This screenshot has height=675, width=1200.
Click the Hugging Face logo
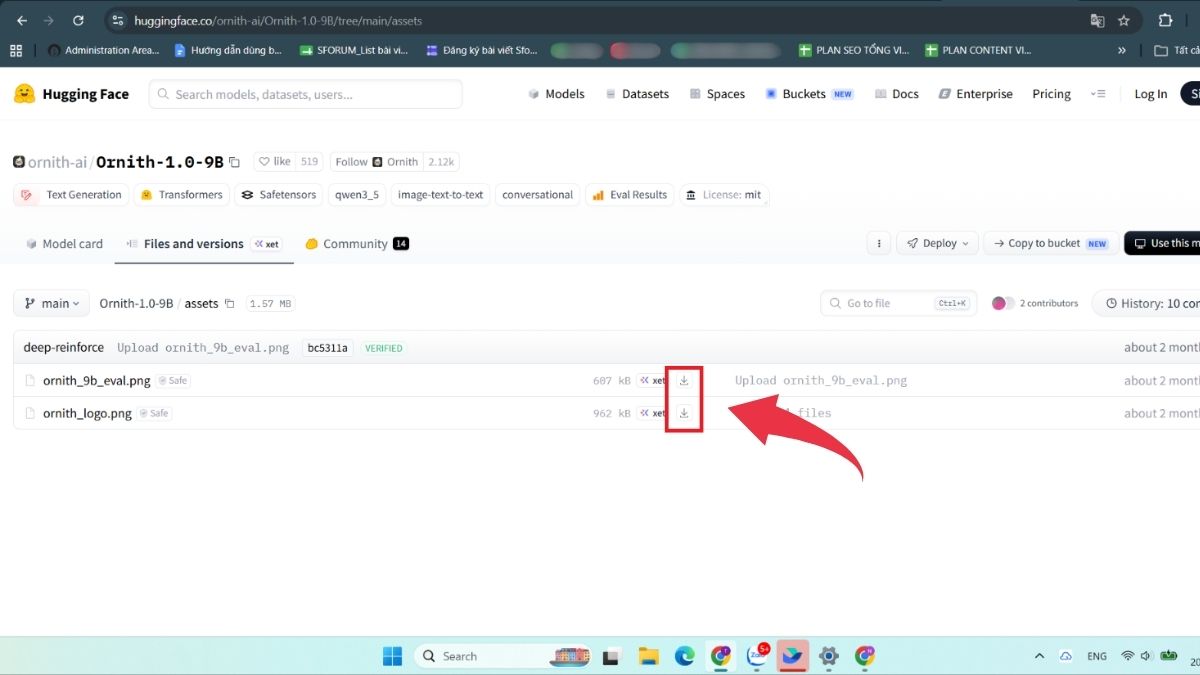click(71, 94)
